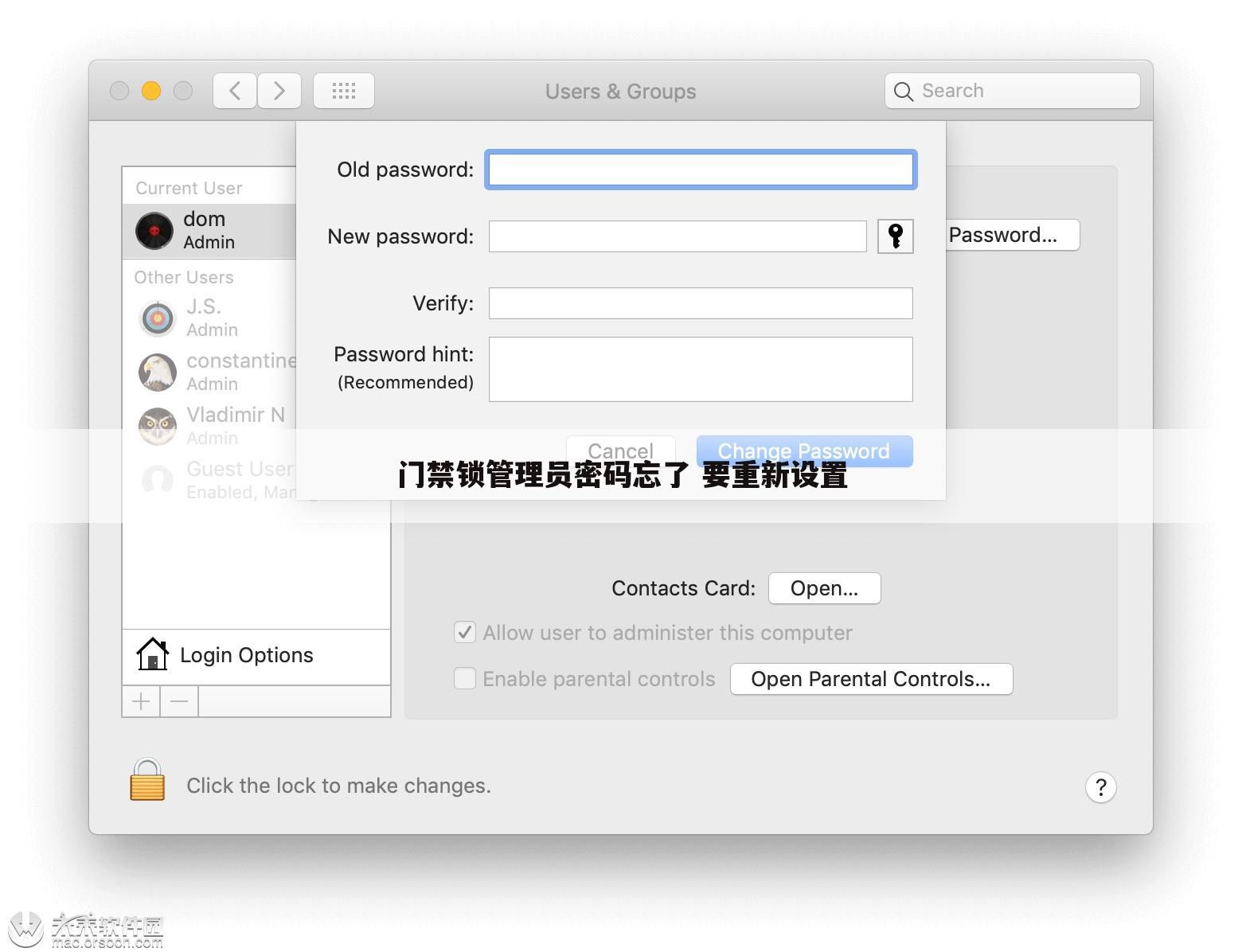Click the Change Password button in dialog
Screen dimensions: 1242x952
pos(804,451)
